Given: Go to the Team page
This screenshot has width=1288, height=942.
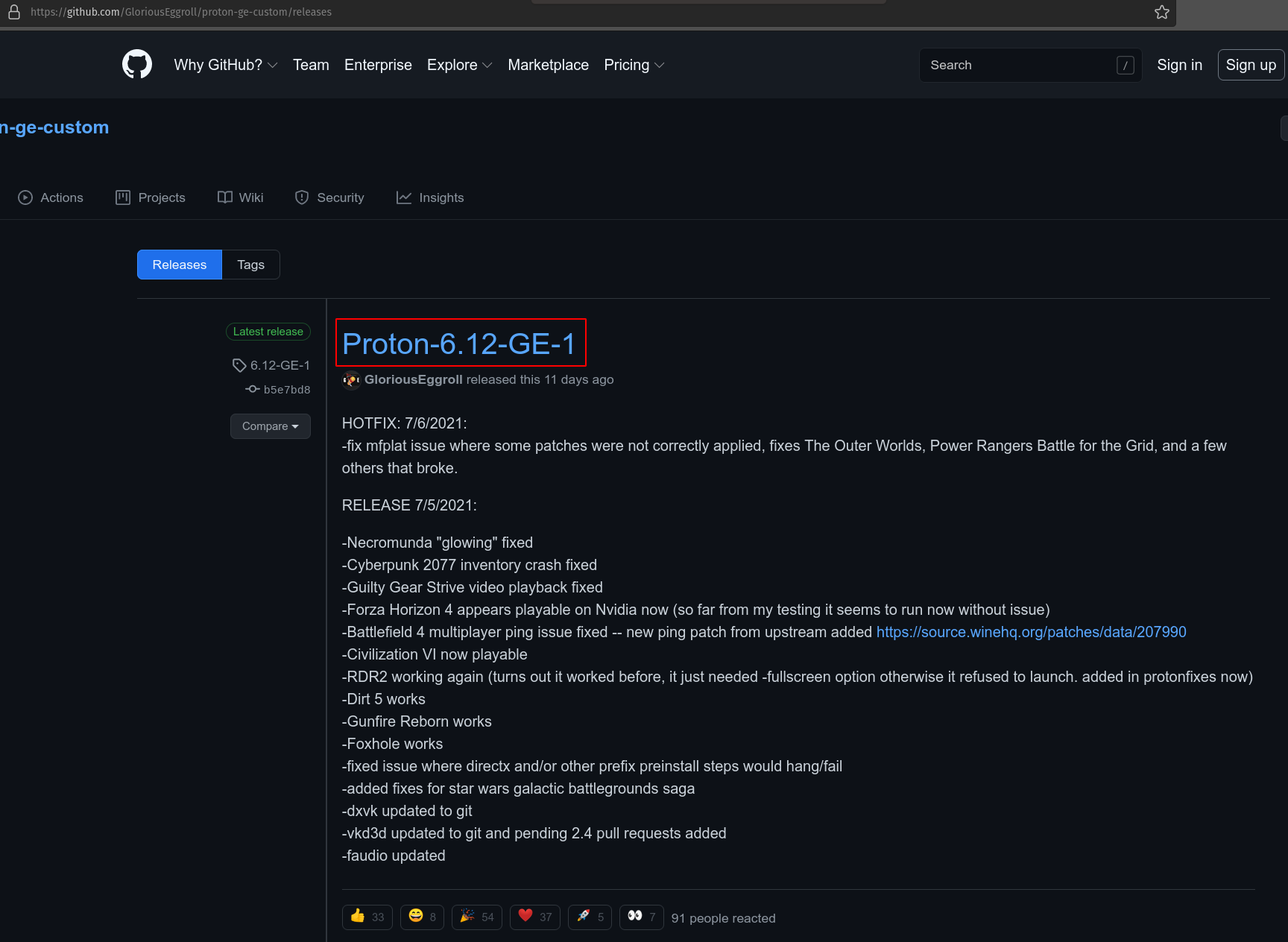Looking at the screenshot, I should pos(311,65).
